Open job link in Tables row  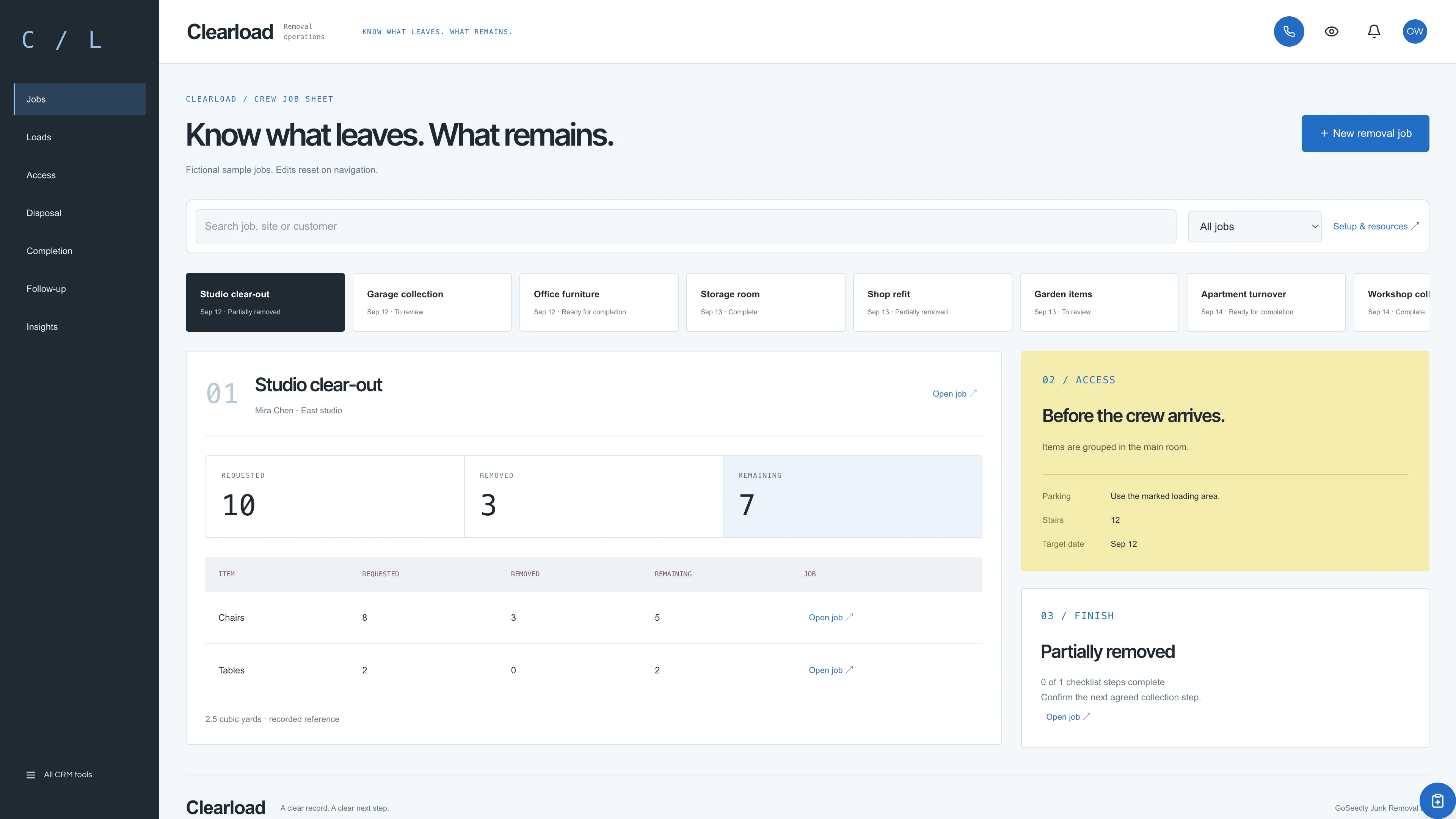(830, 670)
